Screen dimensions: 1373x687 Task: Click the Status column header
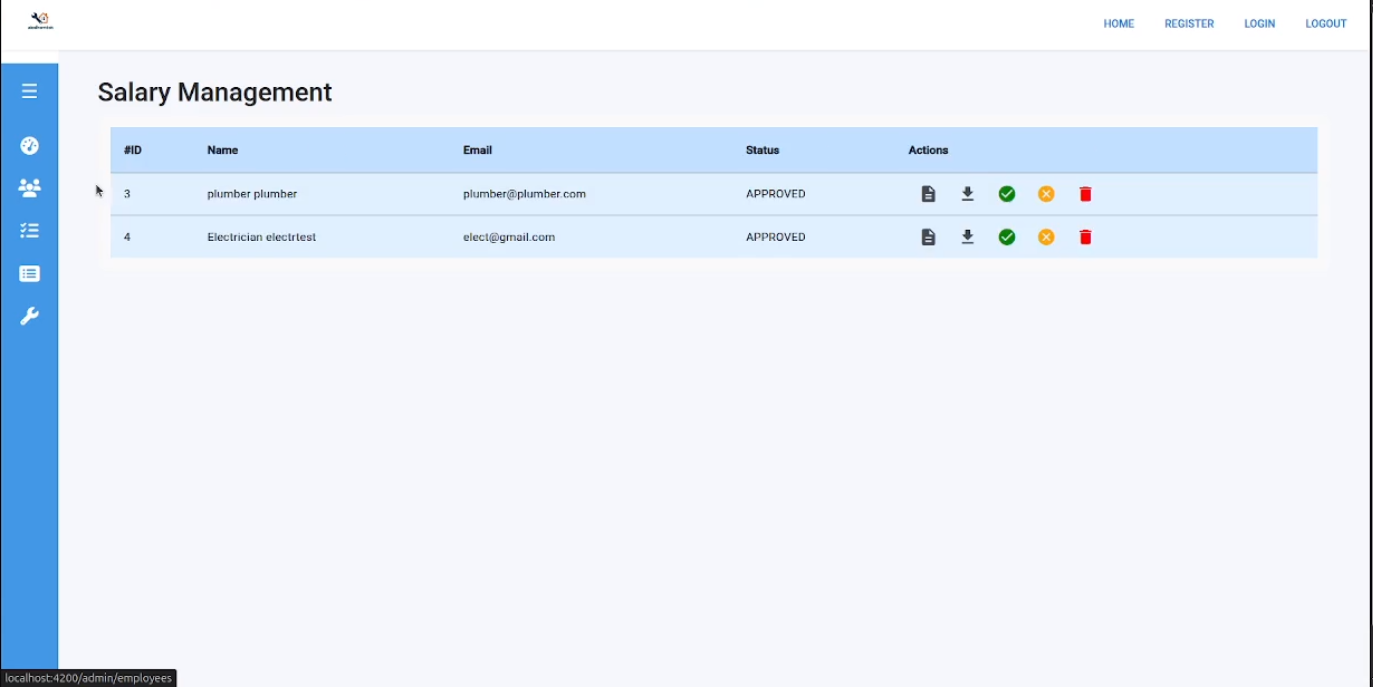tap(762, 150)
